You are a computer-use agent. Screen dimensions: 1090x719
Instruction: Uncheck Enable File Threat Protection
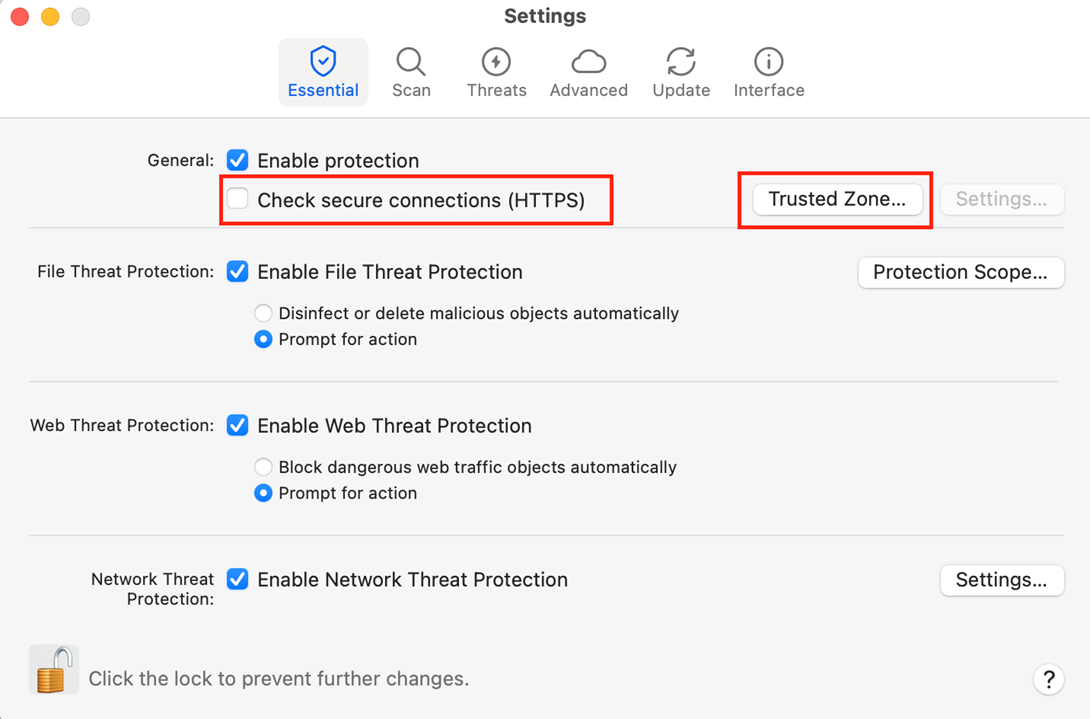click(238, 272)
